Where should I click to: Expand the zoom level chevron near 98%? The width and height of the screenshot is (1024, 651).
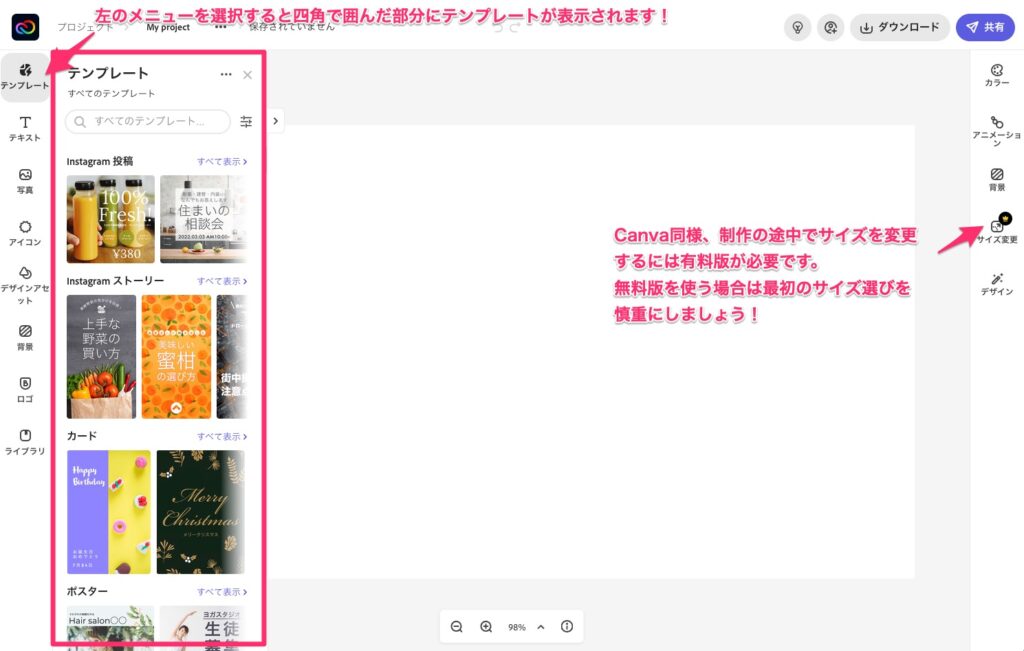(x=541, y=626)
